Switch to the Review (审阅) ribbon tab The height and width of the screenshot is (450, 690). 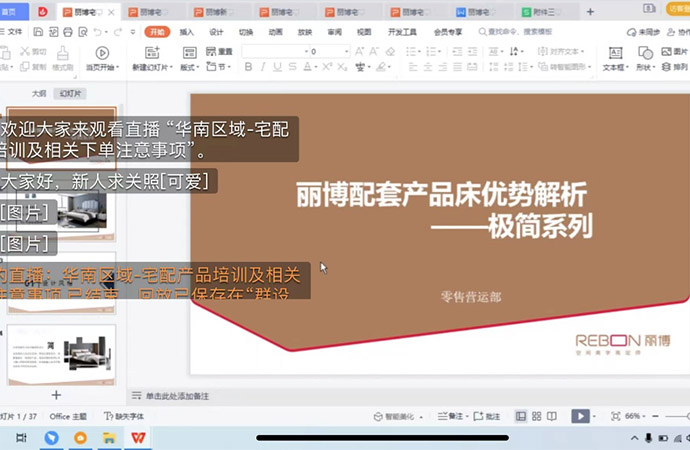(334, 32)
